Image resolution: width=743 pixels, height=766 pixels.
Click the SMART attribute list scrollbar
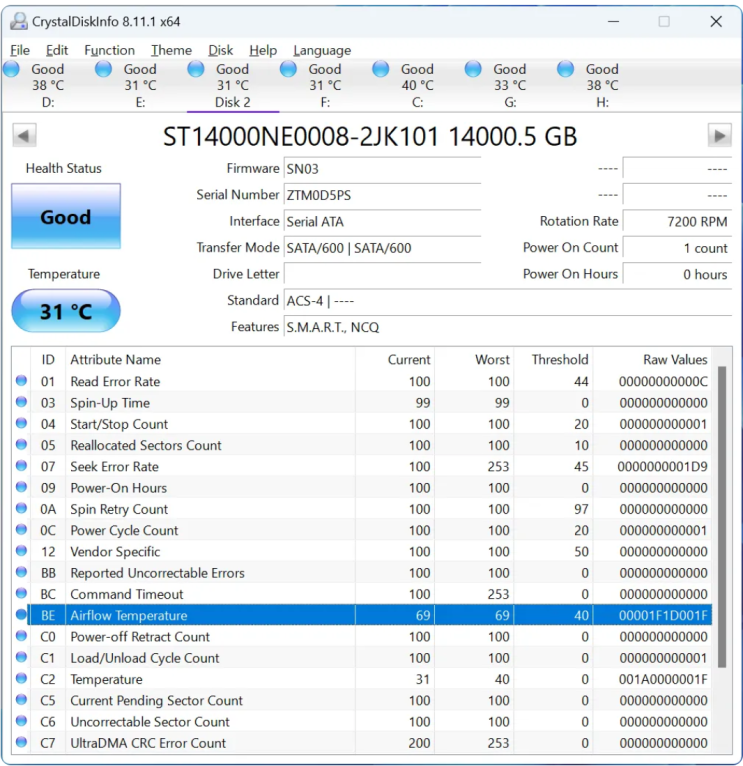[722, 517]
